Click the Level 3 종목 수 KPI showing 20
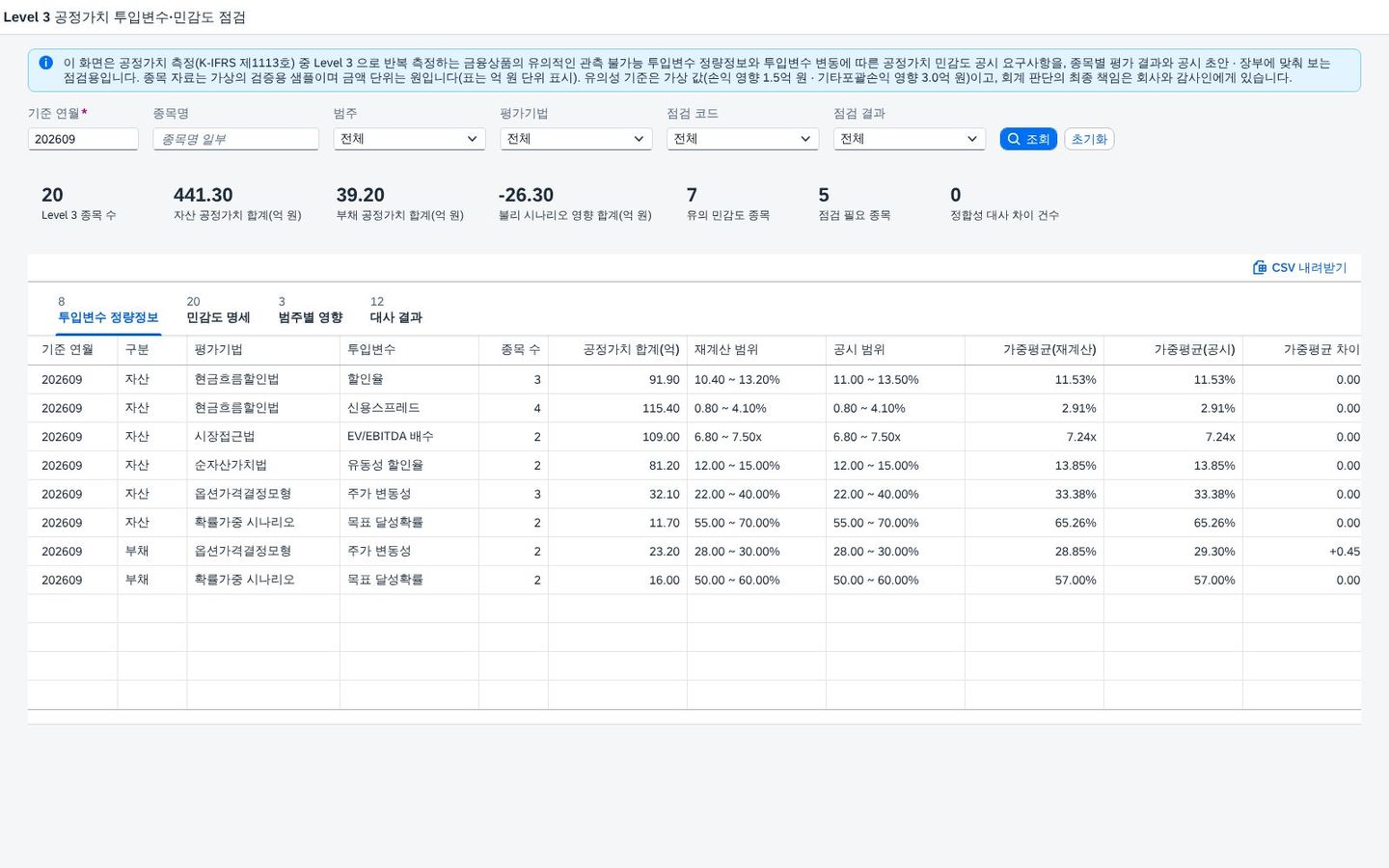 click(78, 203)
